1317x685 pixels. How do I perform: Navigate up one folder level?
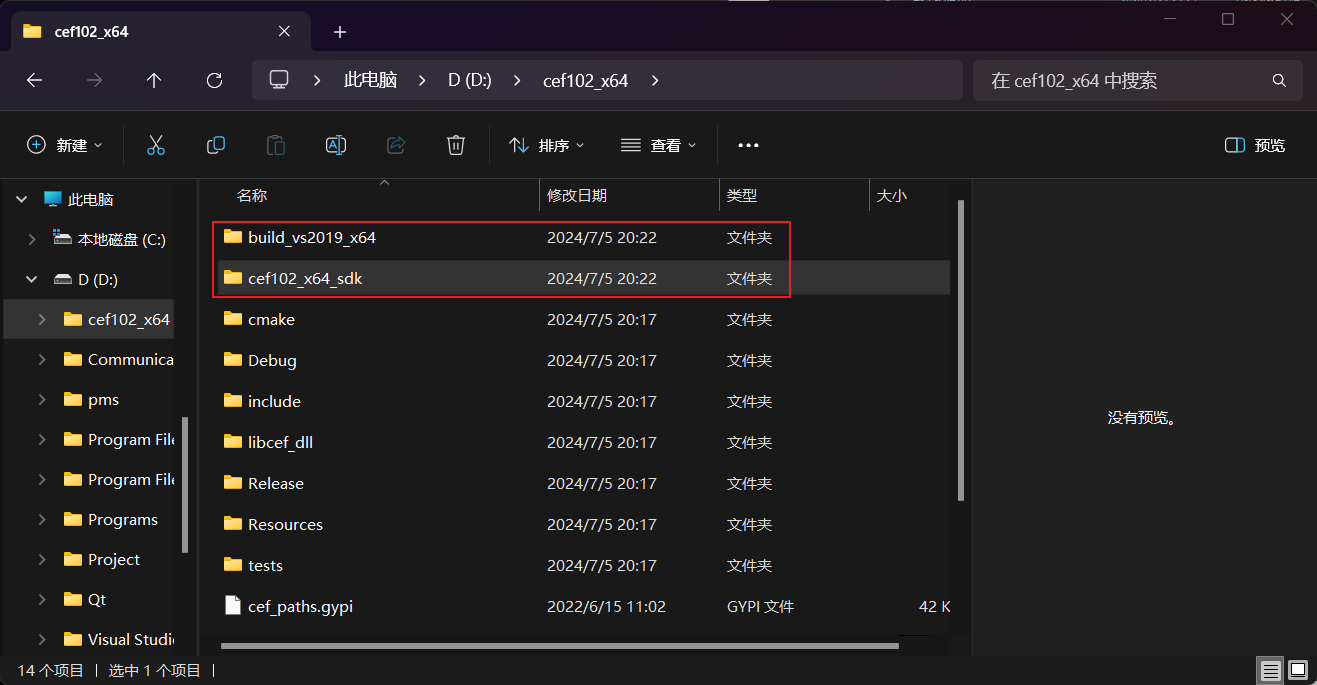click(x=154, y=80)
